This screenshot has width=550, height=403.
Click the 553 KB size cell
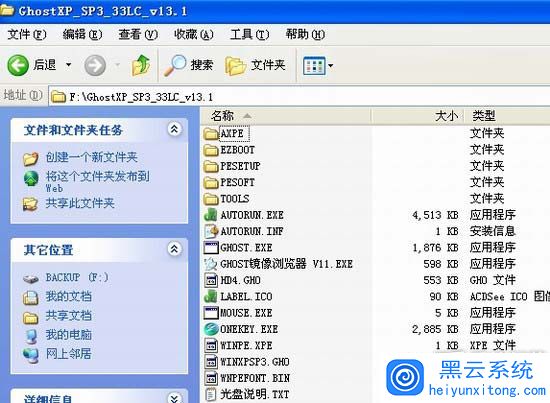(441, 280)
